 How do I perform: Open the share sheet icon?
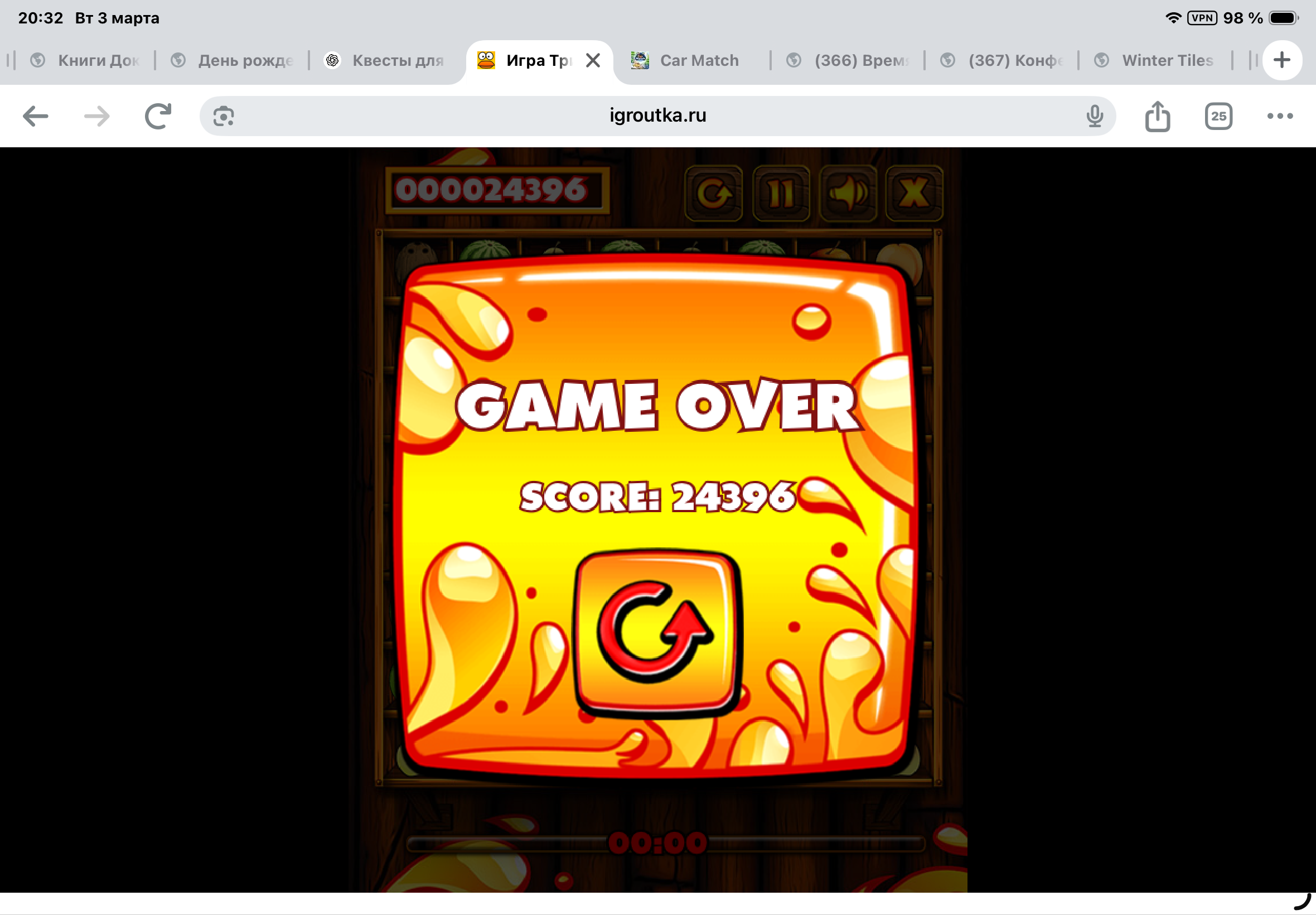[x=1157, y=117]
